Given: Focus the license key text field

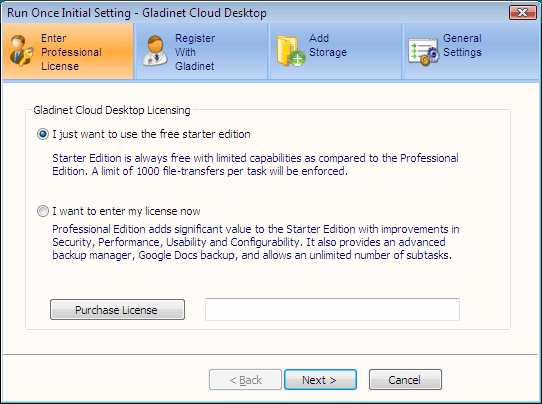Looking at the screenshot, I should [x=332, y=310].
